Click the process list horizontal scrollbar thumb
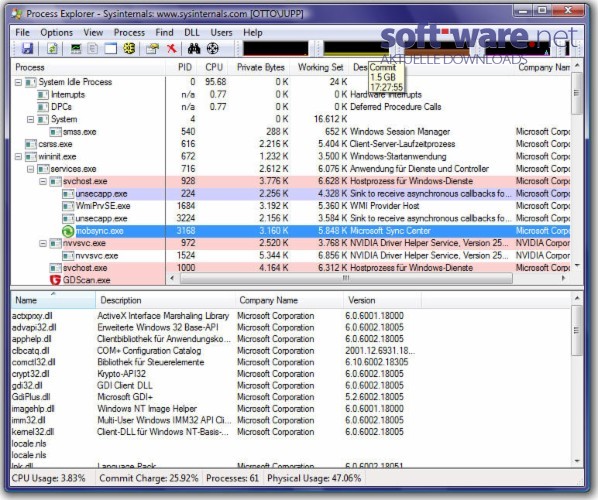 coord(346,278)
